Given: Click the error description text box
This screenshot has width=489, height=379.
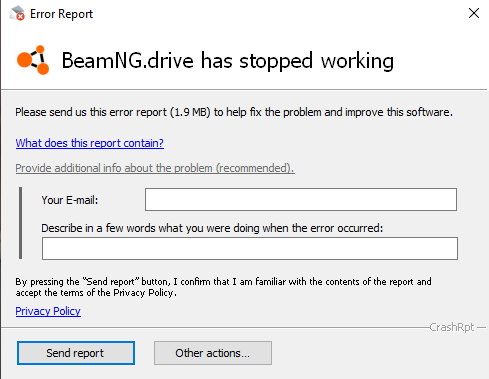Looking at the screenshot, I should pos(250,248).
